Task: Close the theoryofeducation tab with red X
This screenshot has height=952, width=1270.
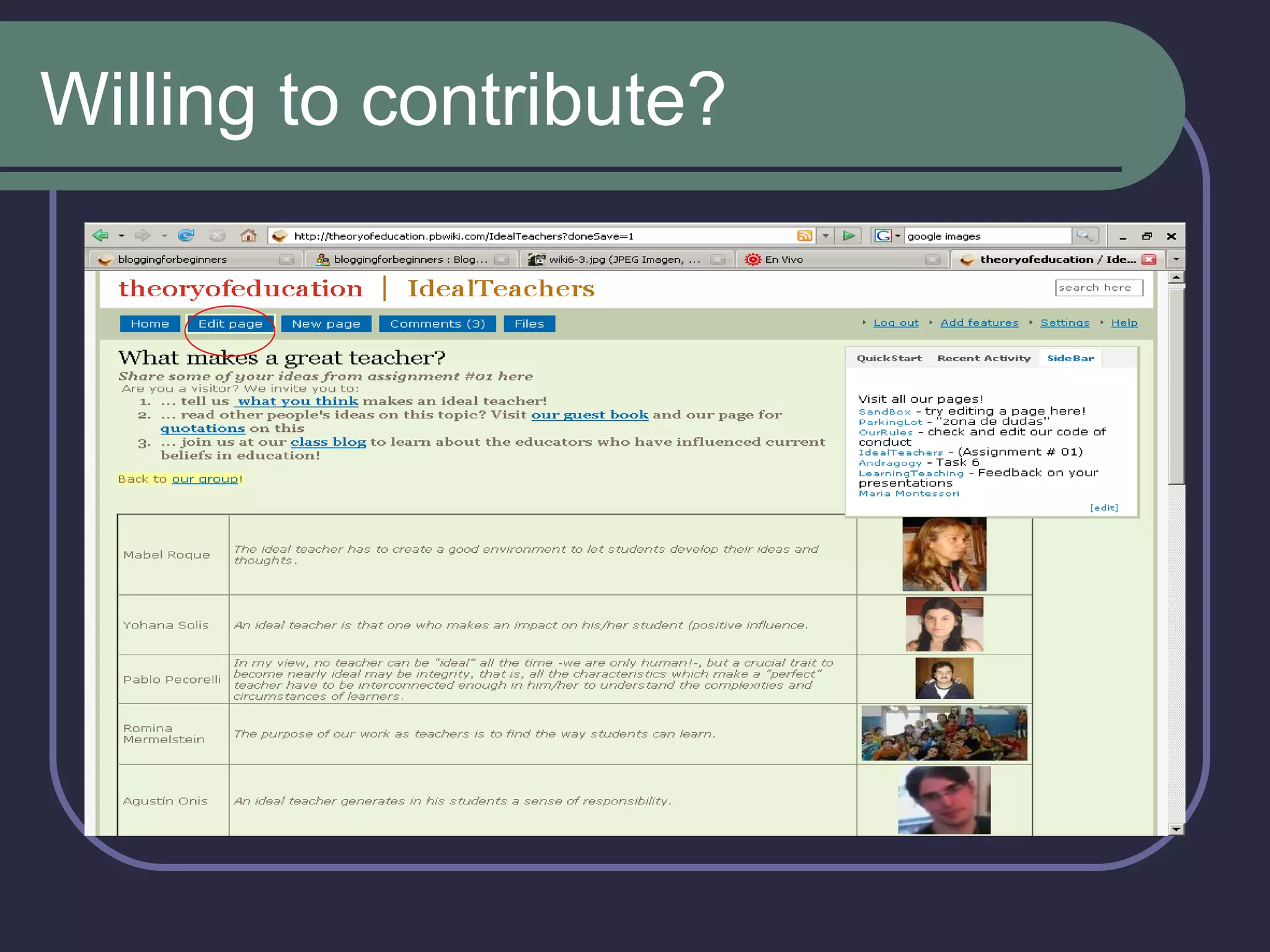Action: pyautogui.click(x=1148, y=260)
